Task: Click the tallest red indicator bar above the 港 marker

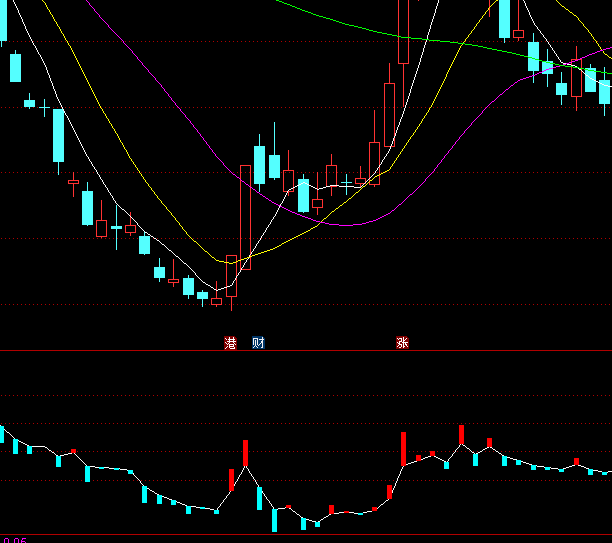Action: point(245,453)
